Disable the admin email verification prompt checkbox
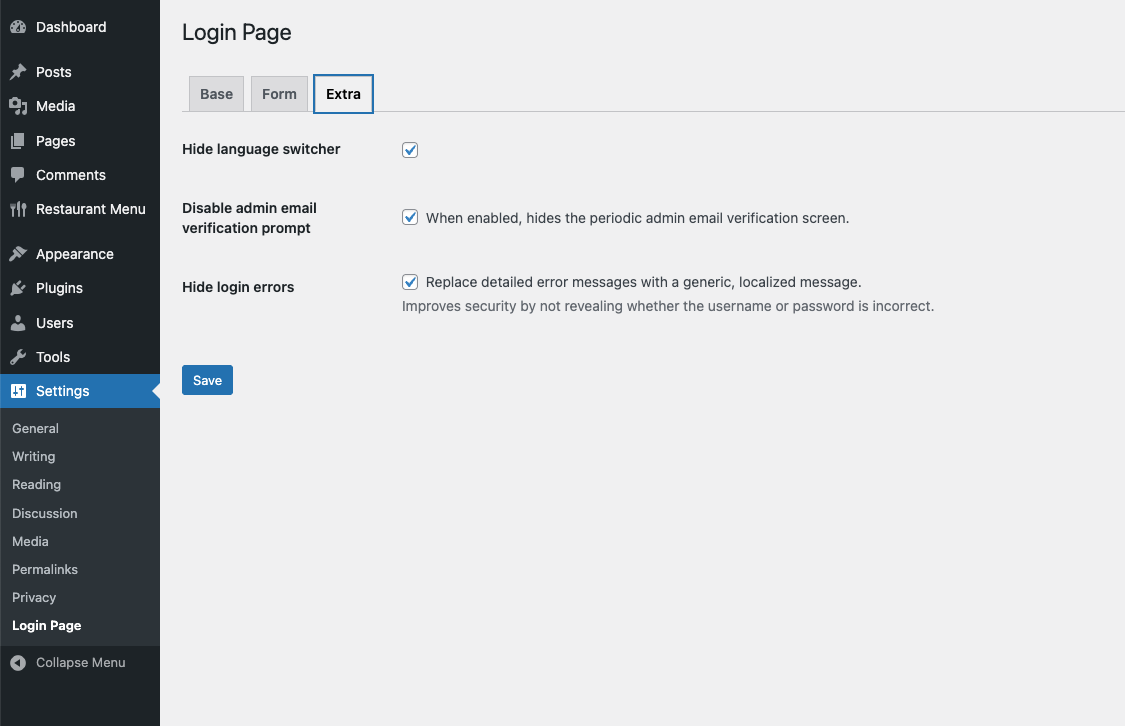Screen dimensions: 1125x726 (410, 217)
